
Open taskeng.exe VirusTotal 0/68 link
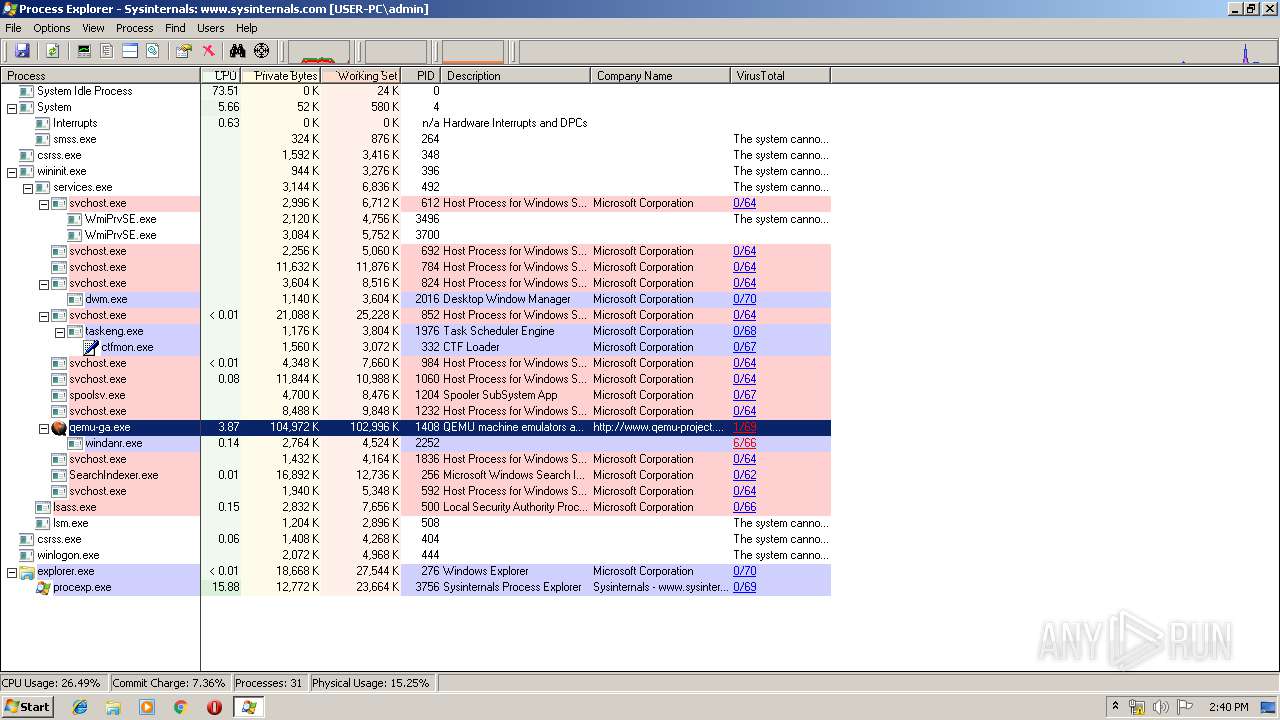tap(744, 331)
